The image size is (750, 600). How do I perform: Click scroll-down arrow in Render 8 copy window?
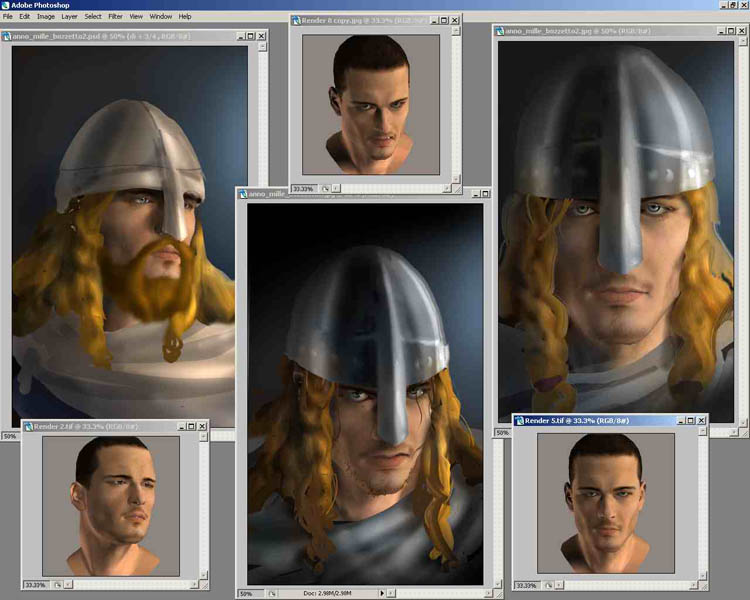455,178
